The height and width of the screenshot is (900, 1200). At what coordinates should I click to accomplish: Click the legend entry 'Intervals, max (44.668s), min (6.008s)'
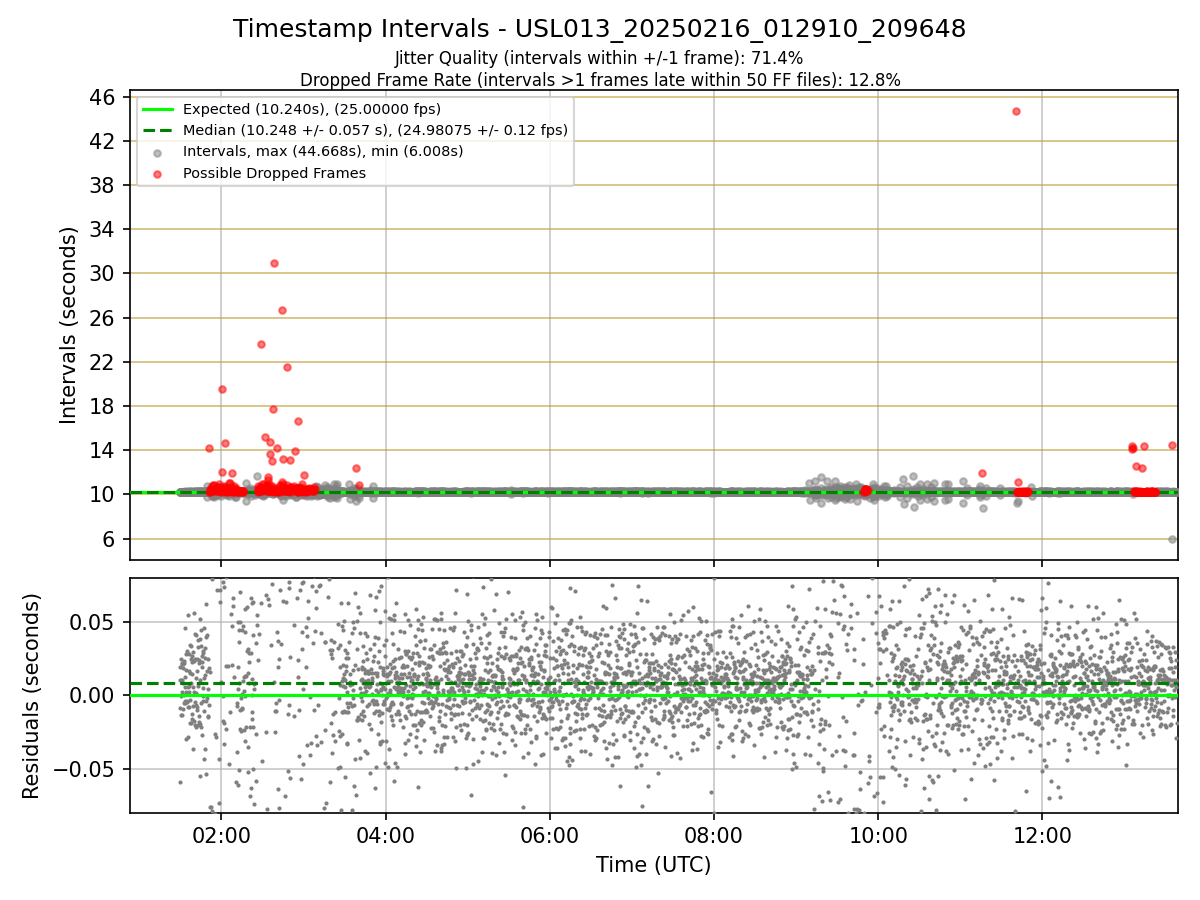tap(323, 152)
